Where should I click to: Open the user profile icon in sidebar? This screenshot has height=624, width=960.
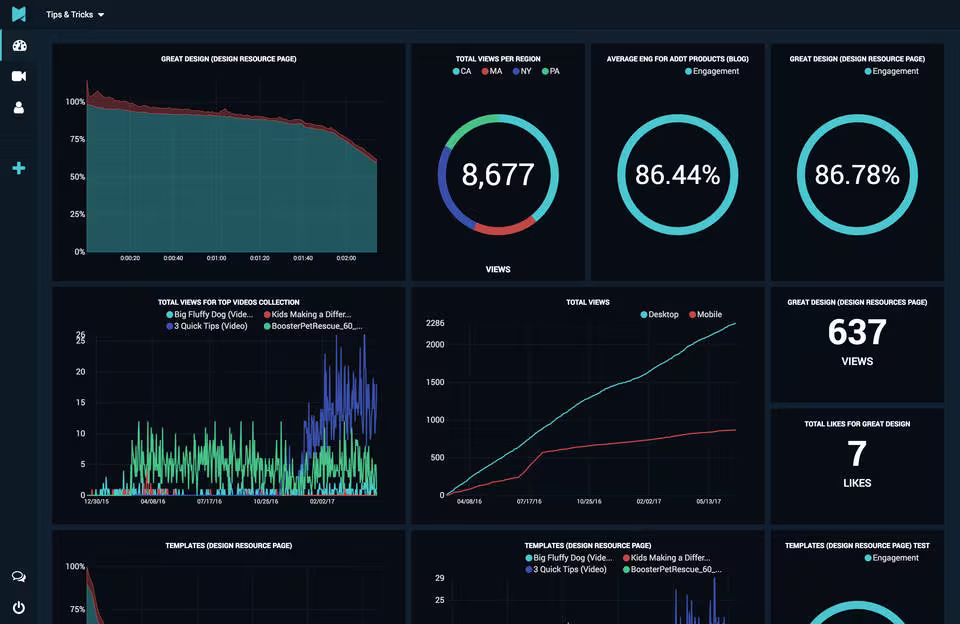(19, 108)
